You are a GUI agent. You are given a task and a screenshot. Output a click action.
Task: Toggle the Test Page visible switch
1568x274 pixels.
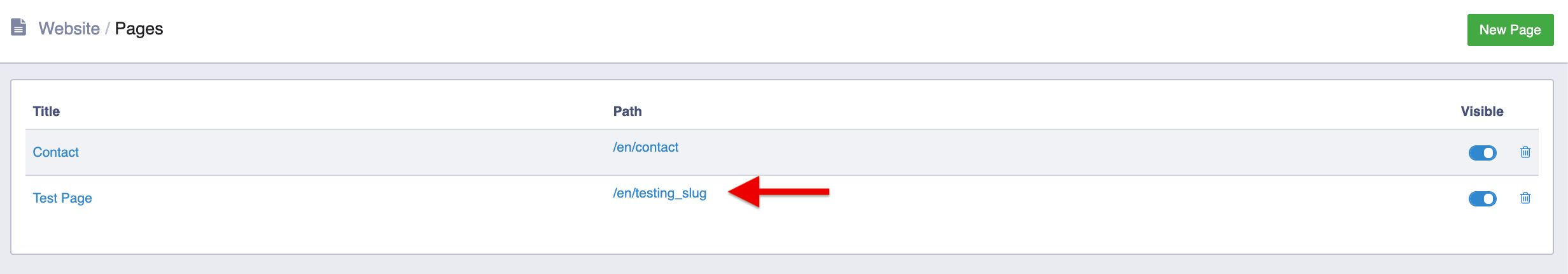(1482, 199)
